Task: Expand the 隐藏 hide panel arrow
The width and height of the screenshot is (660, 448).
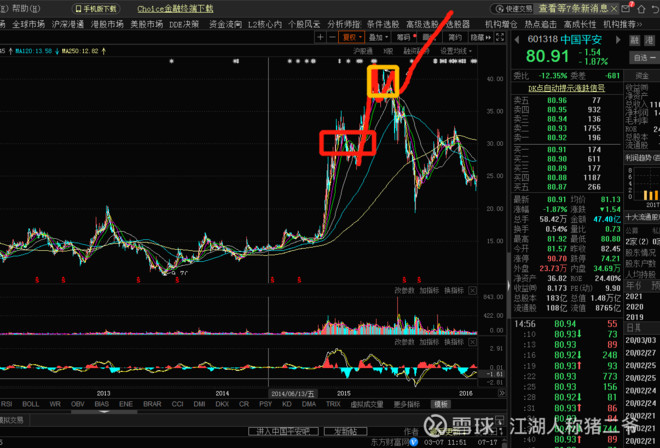Action: 480,37
